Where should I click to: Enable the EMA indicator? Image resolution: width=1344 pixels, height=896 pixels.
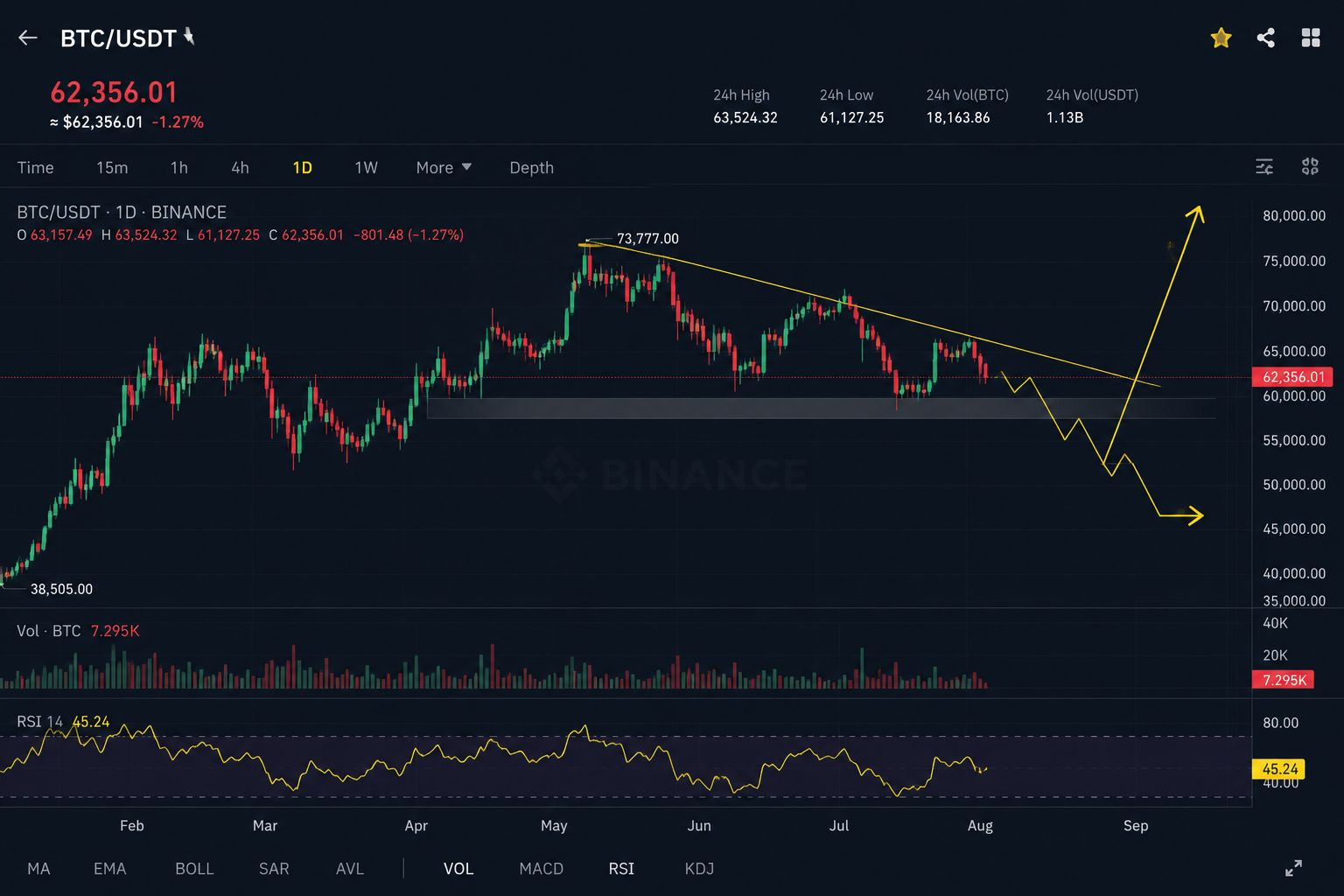110,869
